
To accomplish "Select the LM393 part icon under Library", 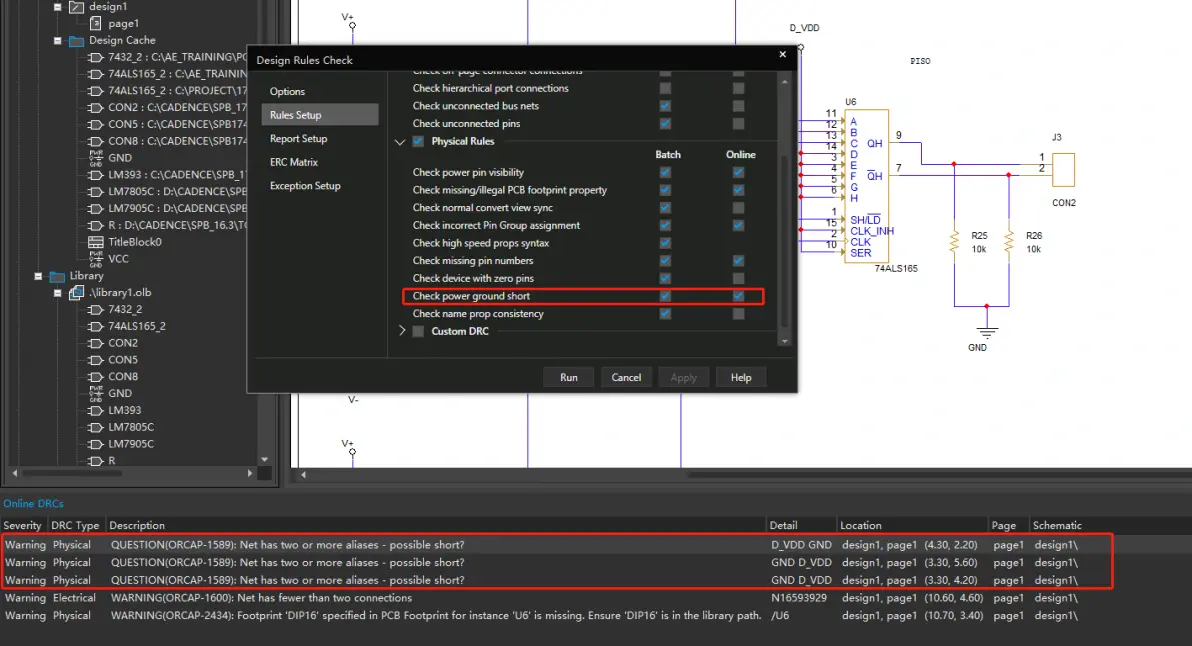I will 96,410.
